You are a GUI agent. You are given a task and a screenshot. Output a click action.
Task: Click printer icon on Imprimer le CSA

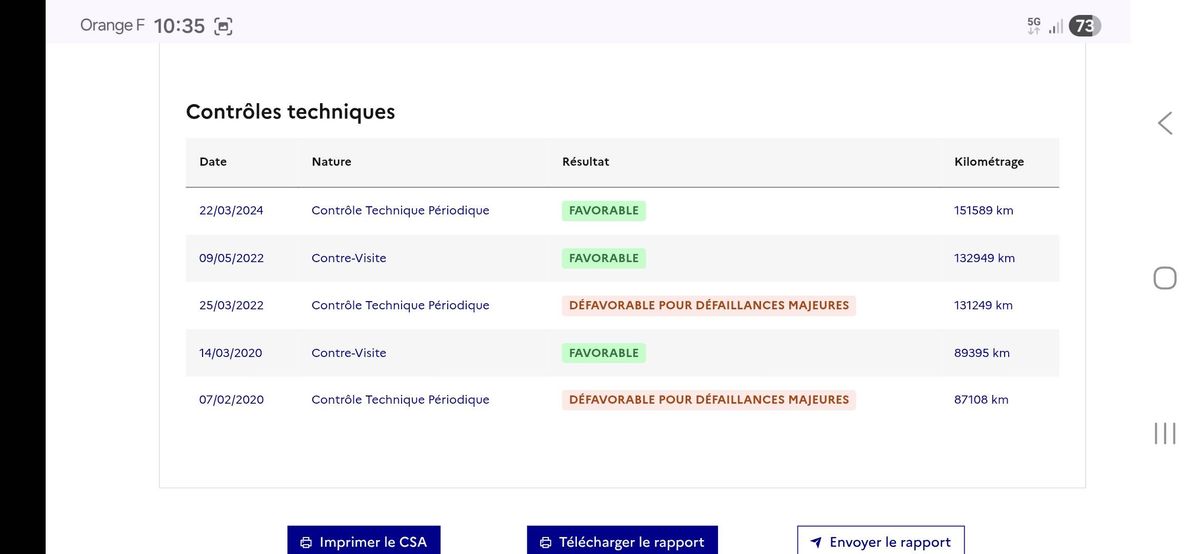click(x=306, y=543)
